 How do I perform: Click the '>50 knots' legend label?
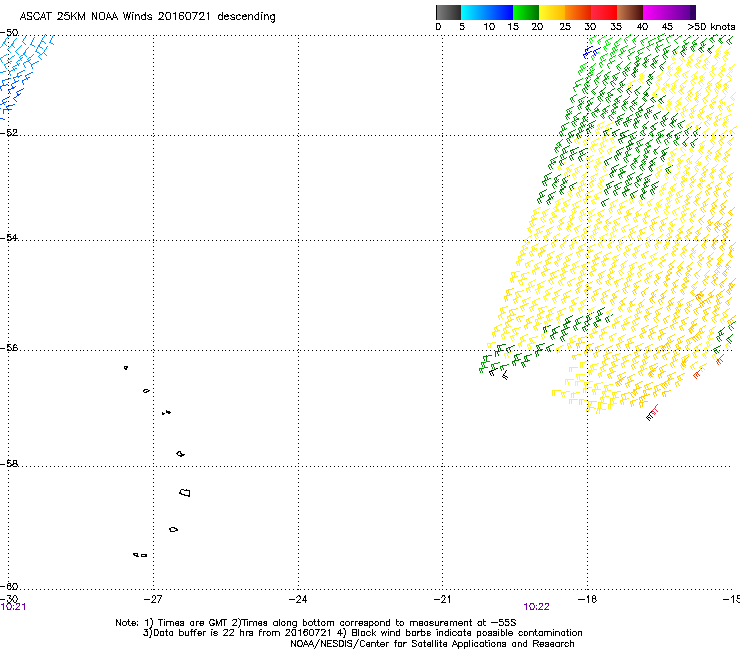[711, 27]
